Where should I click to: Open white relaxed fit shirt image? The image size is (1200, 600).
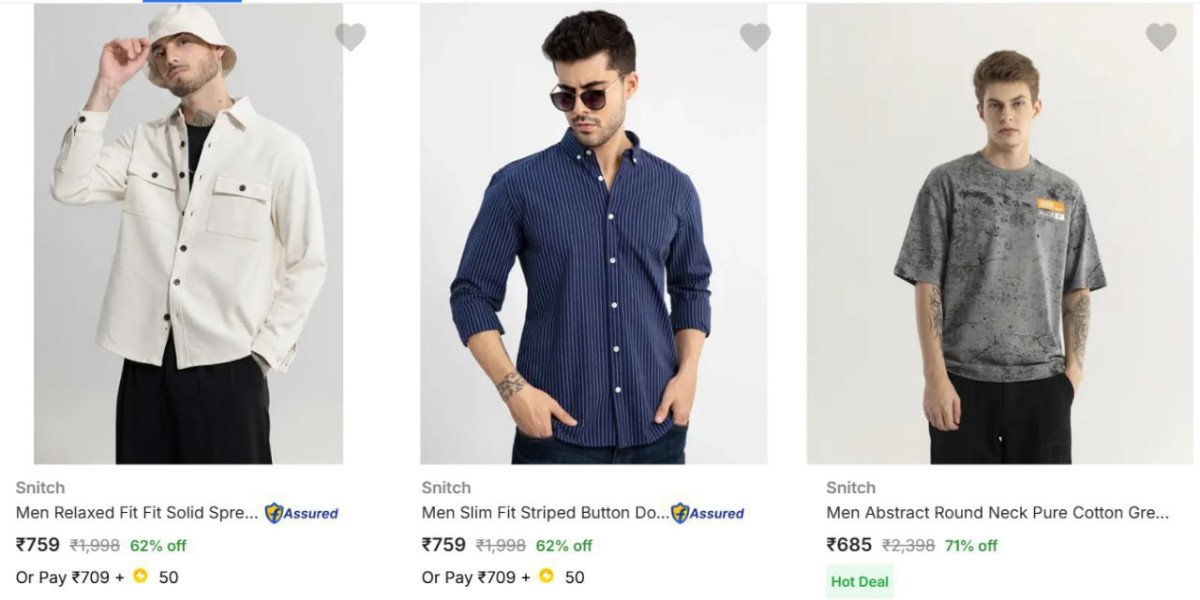coord(188,233)
